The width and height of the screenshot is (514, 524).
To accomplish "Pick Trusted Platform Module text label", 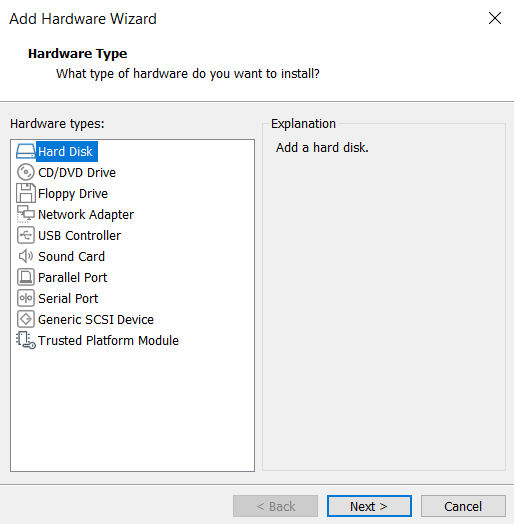I will point(108,341).
